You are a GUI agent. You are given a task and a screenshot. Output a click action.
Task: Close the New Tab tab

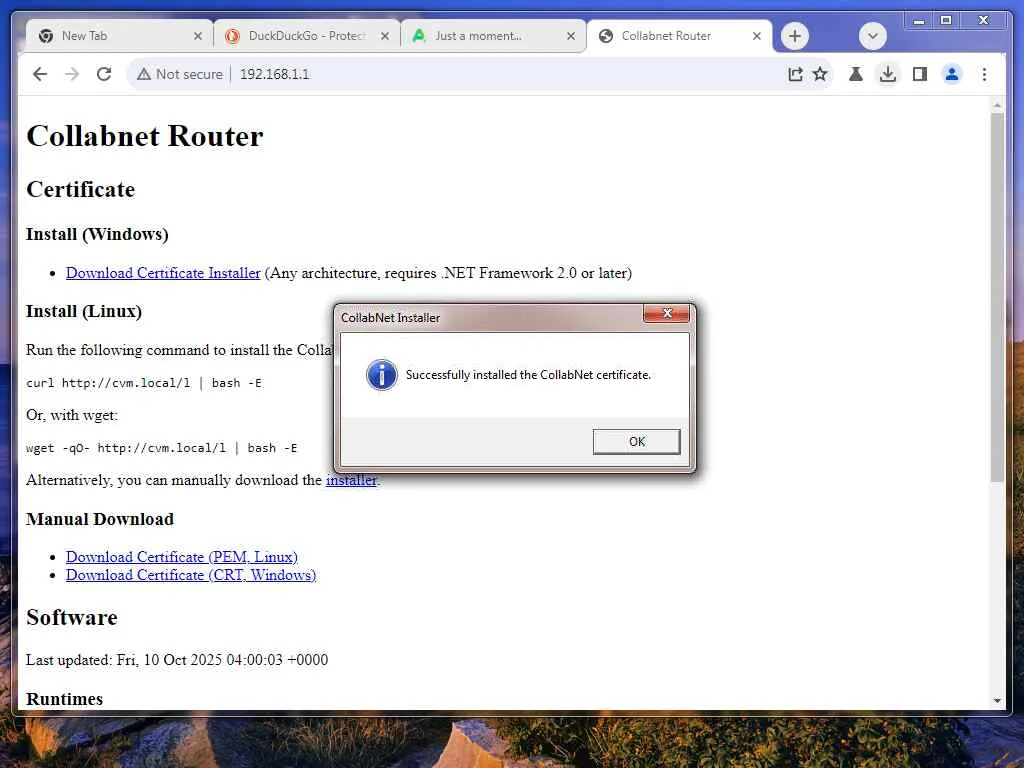click(198, 36)
